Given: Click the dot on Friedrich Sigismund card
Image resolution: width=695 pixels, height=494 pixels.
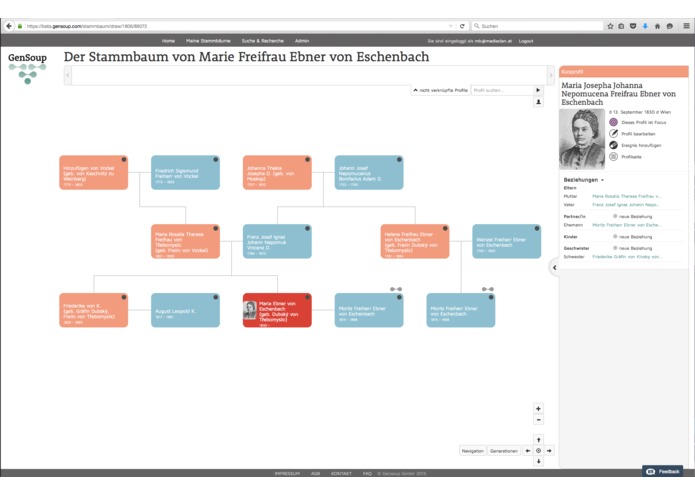Looking at the screenshot, I should [x=216, y=159].
